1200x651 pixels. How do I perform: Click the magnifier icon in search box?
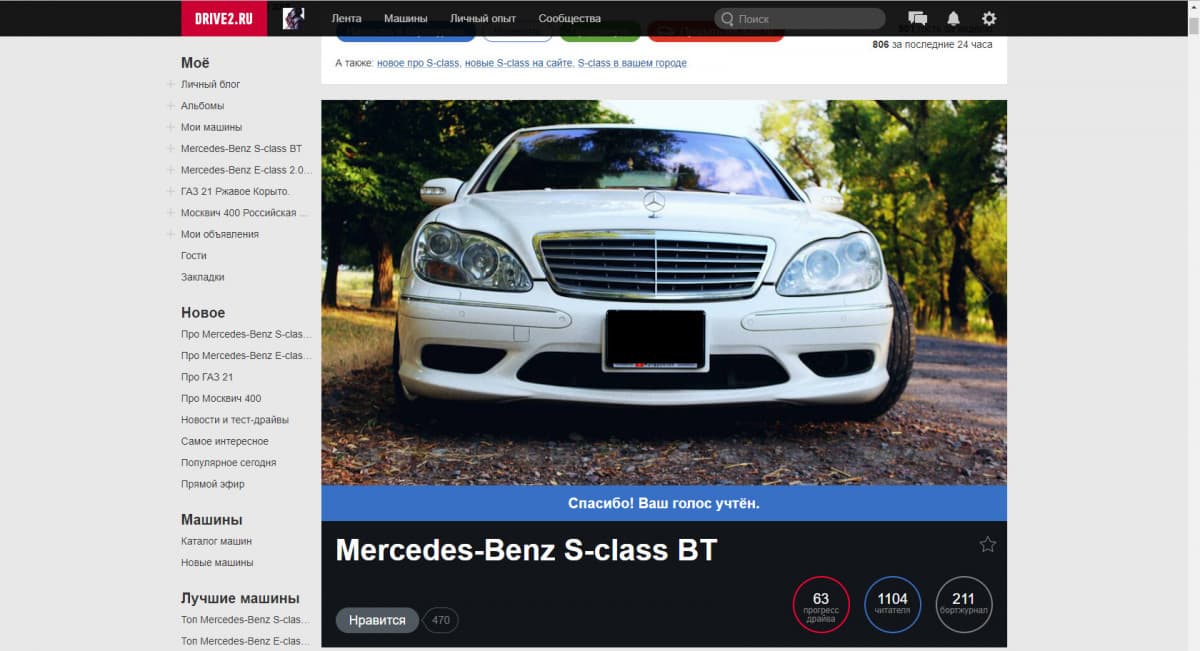(x=727, y=19)
